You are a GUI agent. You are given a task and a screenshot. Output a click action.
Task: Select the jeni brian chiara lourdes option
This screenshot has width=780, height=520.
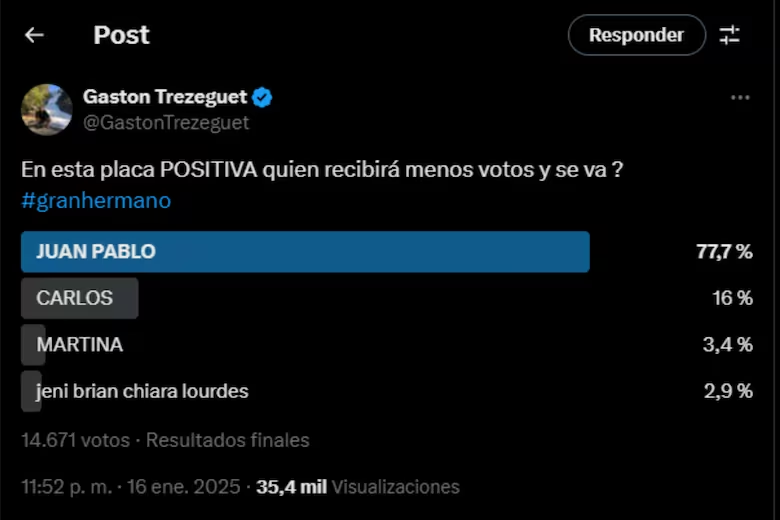point(142,391)
